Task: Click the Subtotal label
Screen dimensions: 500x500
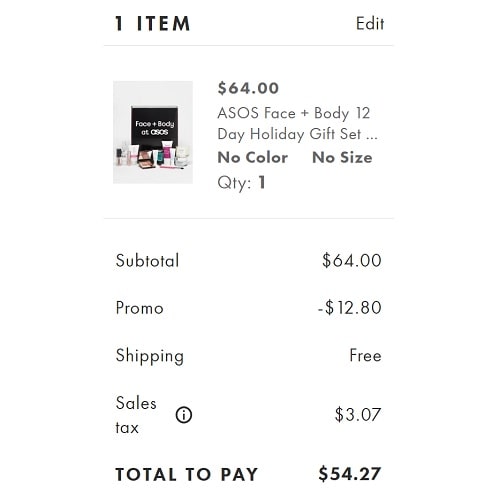Action: click(x=147, y=260)
